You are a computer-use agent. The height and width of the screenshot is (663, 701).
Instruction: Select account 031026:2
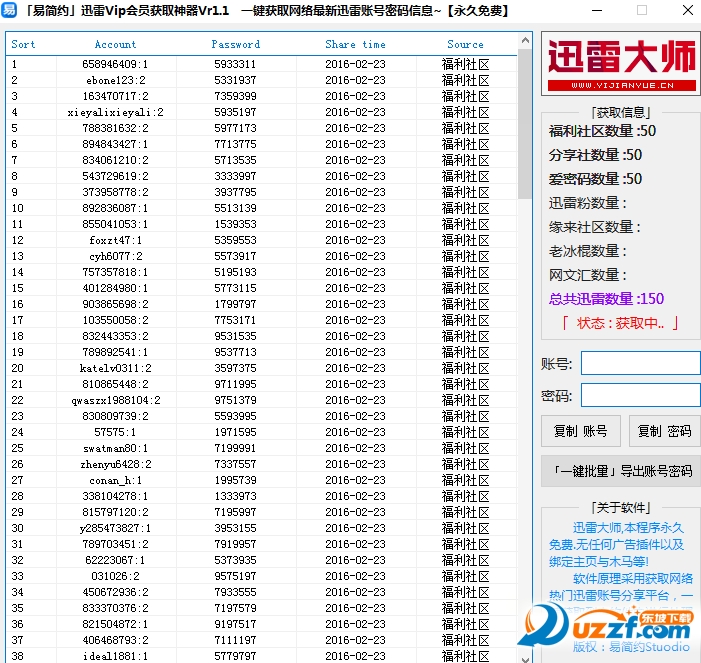pos(115,576)
